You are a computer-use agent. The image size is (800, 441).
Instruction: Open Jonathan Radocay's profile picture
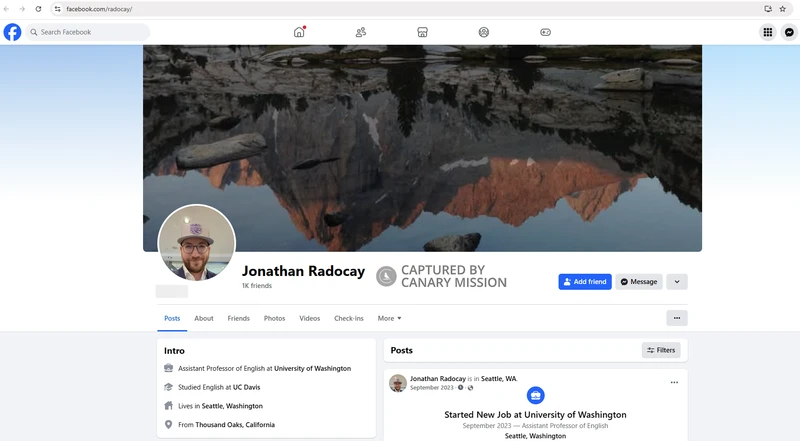196,242
